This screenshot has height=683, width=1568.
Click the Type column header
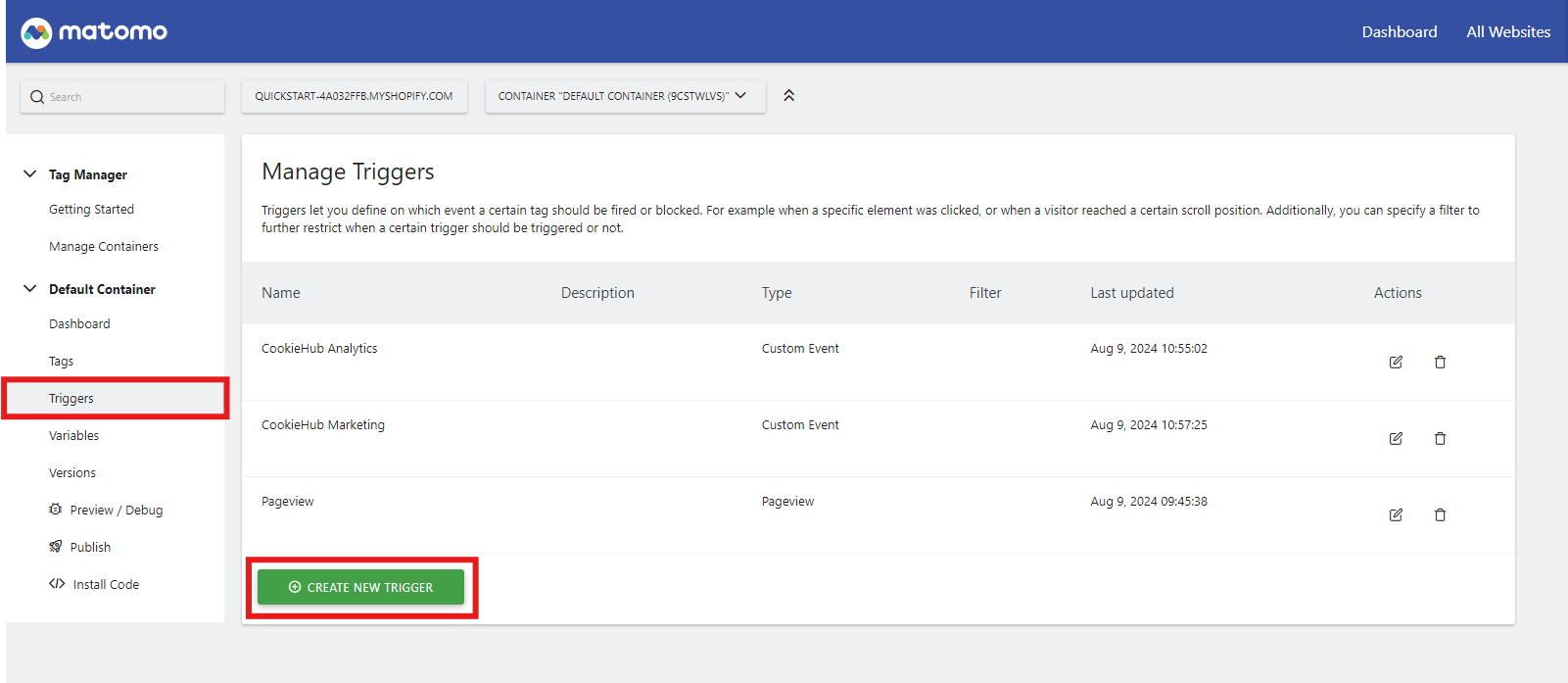coord(777,293)
